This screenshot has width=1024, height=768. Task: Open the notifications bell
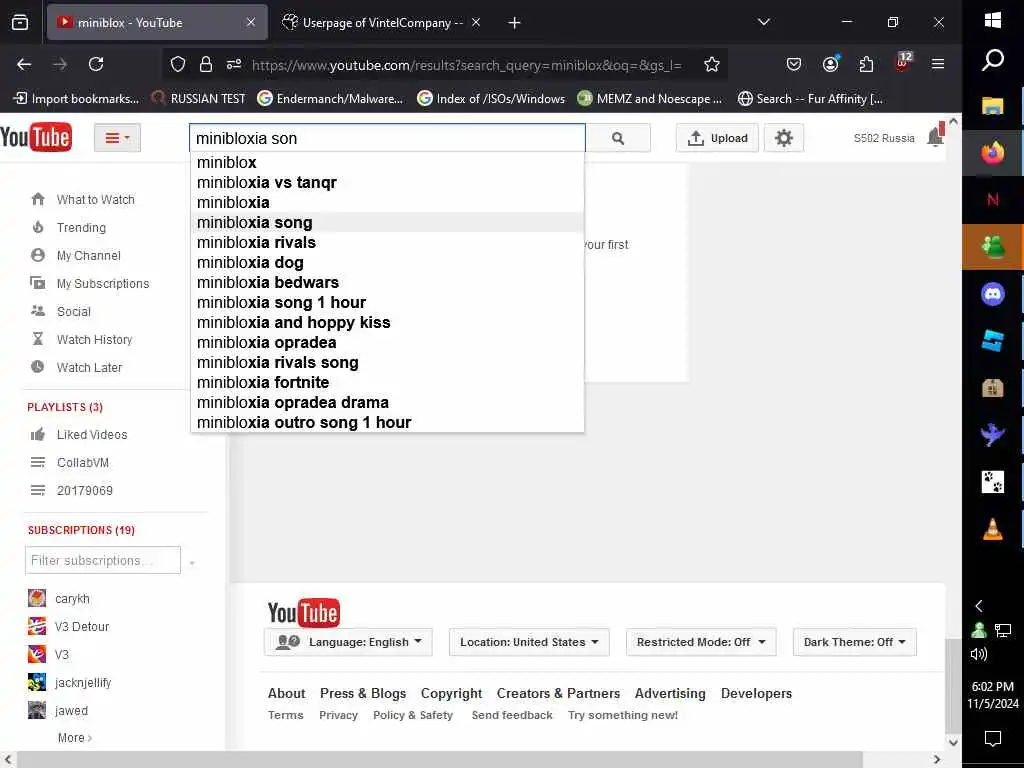click(935, 136)
